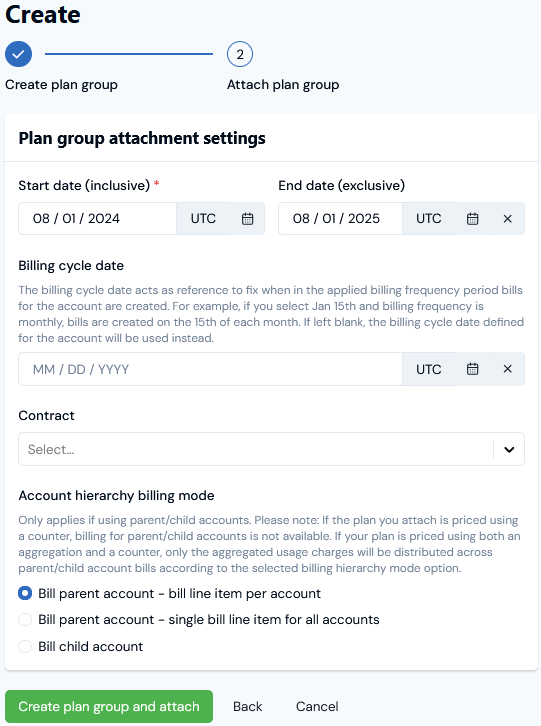Viewport: 541px width, 726px height.
Task: Click the step 2 circle indicator
Action: 240,54
